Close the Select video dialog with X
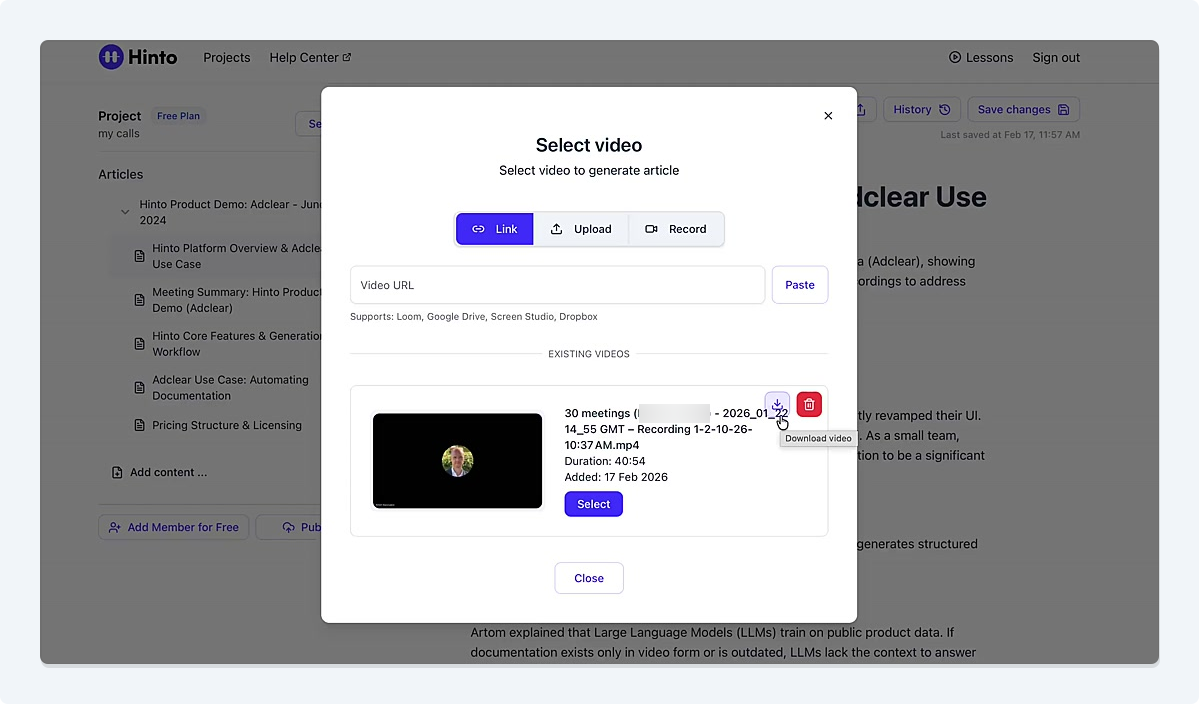 pos(828,116)
